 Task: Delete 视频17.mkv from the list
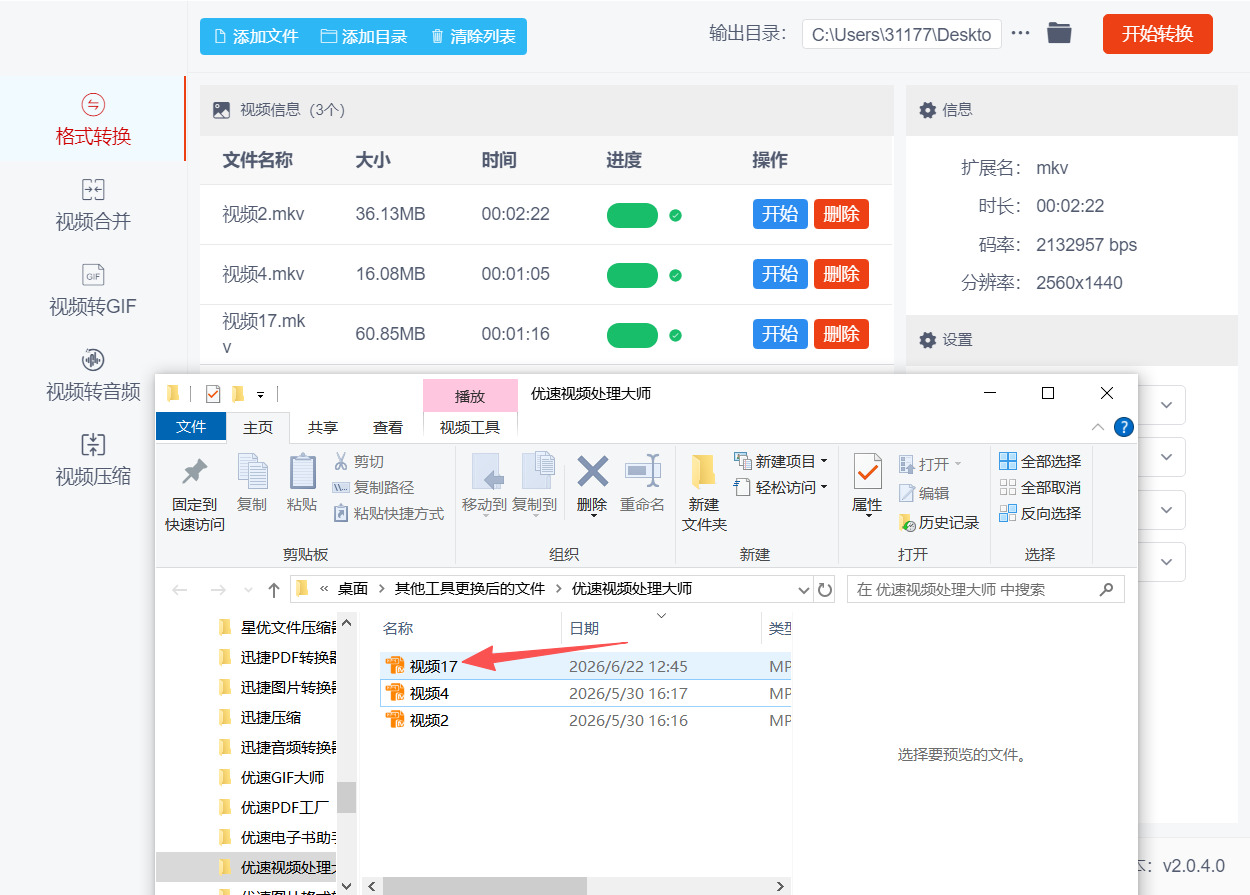point(841,334)
